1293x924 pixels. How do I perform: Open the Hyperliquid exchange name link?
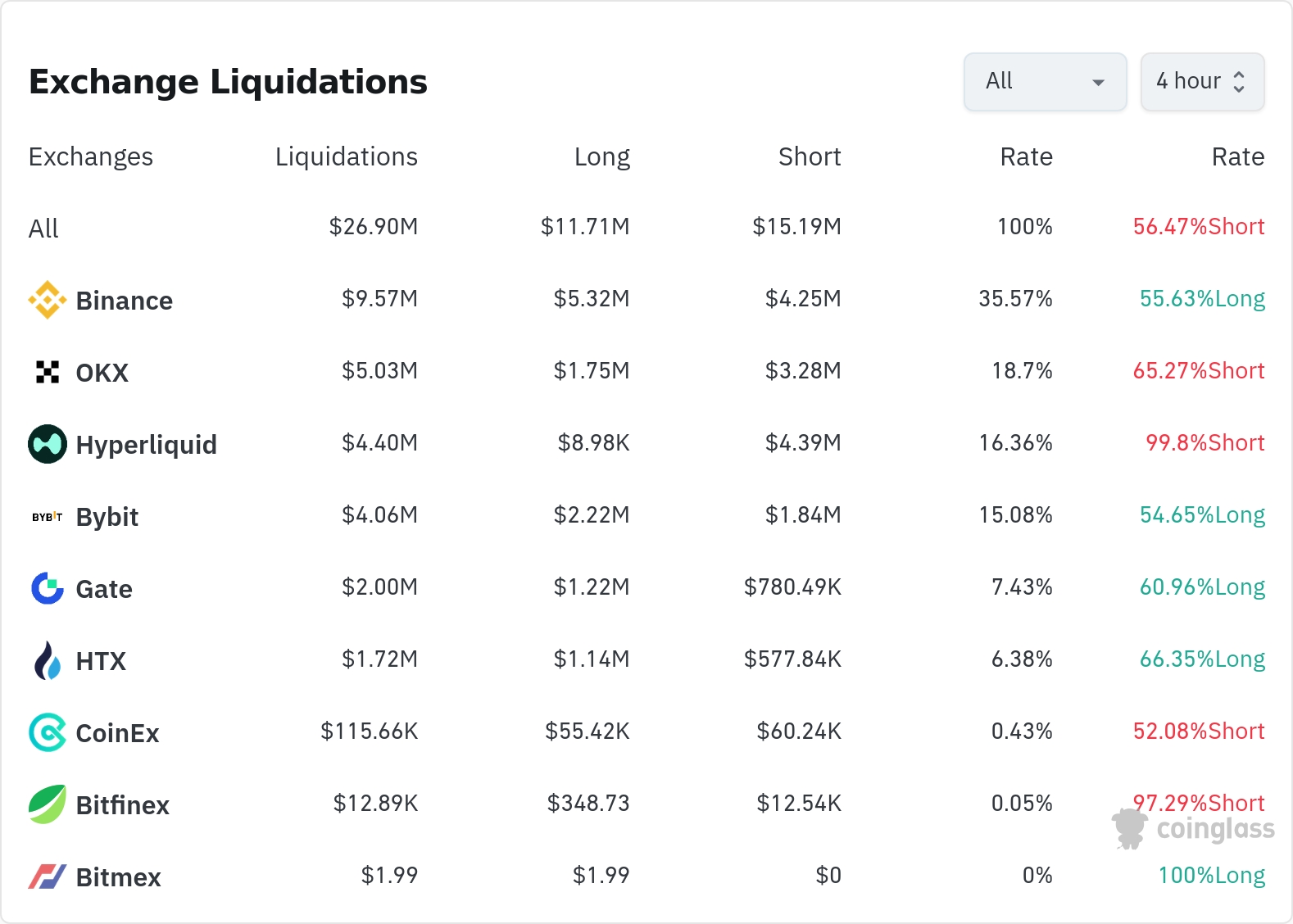(x=147, y=445)
